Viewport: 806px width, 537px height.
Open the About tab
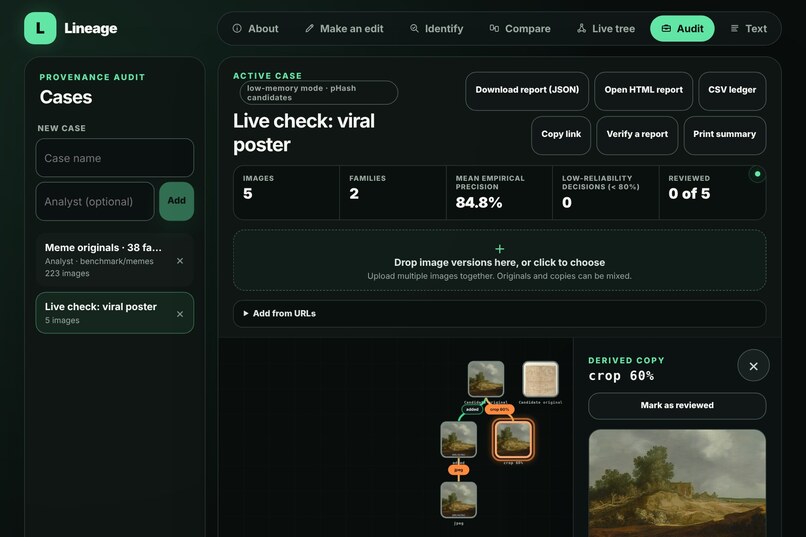pos(255,29)
